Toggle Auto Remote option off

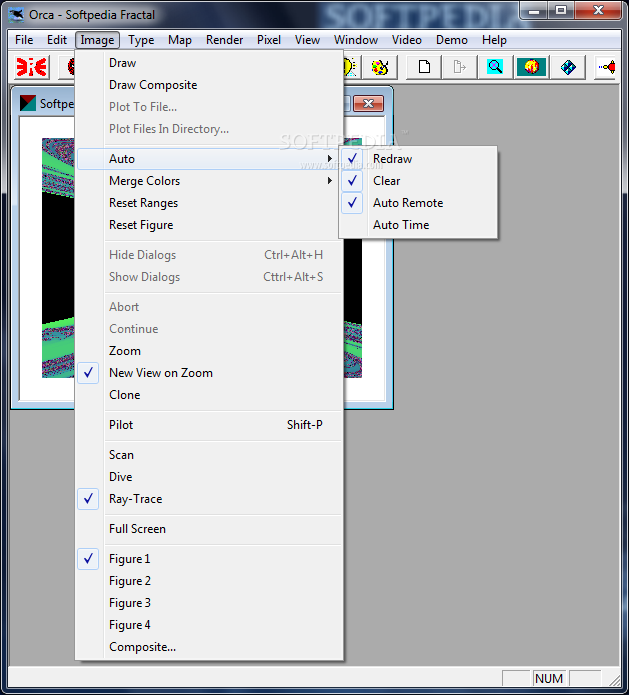pyautogui.click(x=418, y=203)
